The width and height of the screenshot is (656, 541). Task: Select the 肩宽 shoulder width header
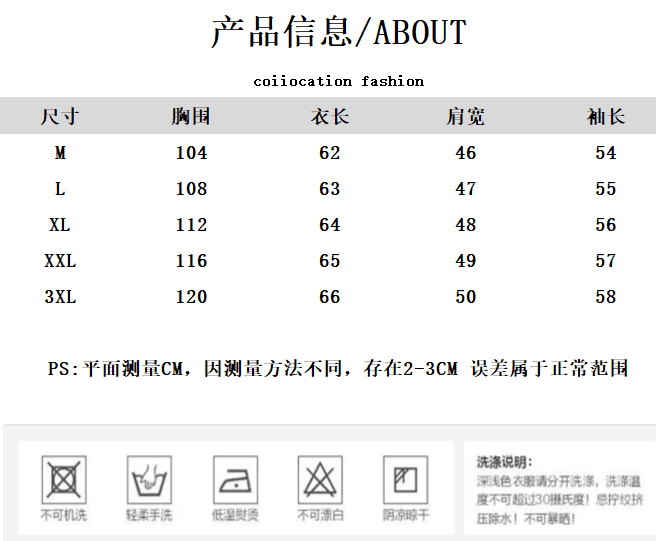(x=466, y=116)
